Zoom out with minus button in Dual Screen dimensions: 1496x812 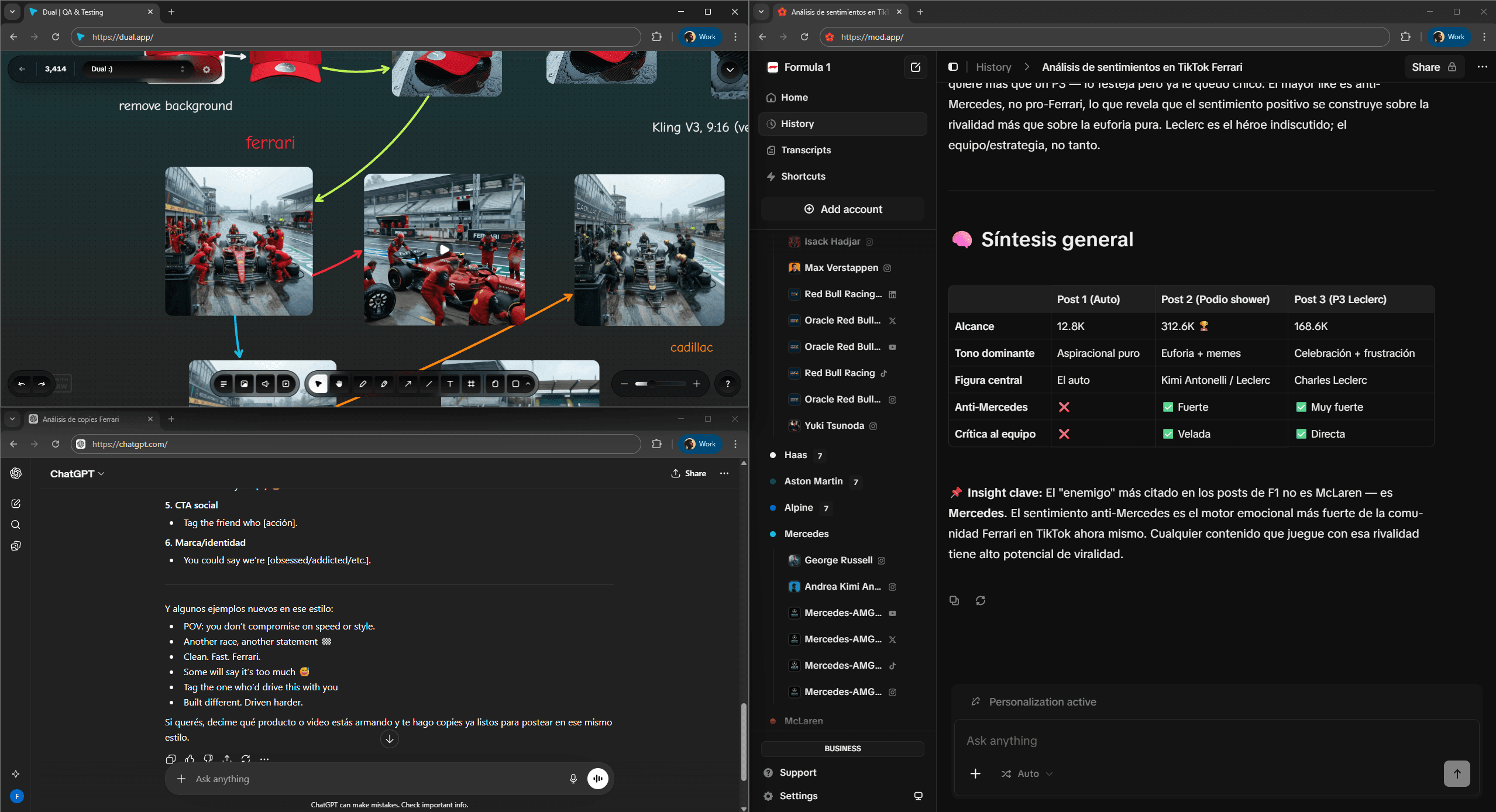tap(624, 384)
